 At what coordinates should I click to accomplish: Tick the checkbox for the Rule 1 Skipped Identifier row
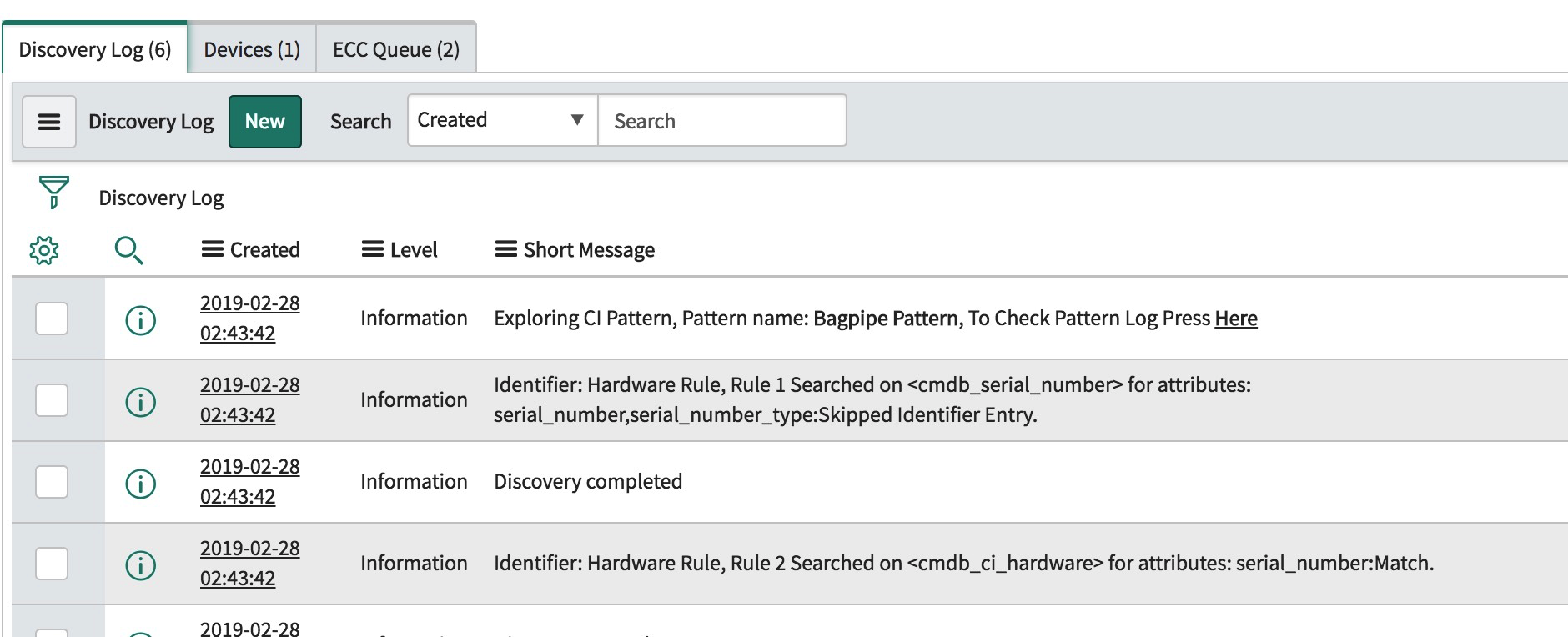pyautogui.click(x=52, y=400)
